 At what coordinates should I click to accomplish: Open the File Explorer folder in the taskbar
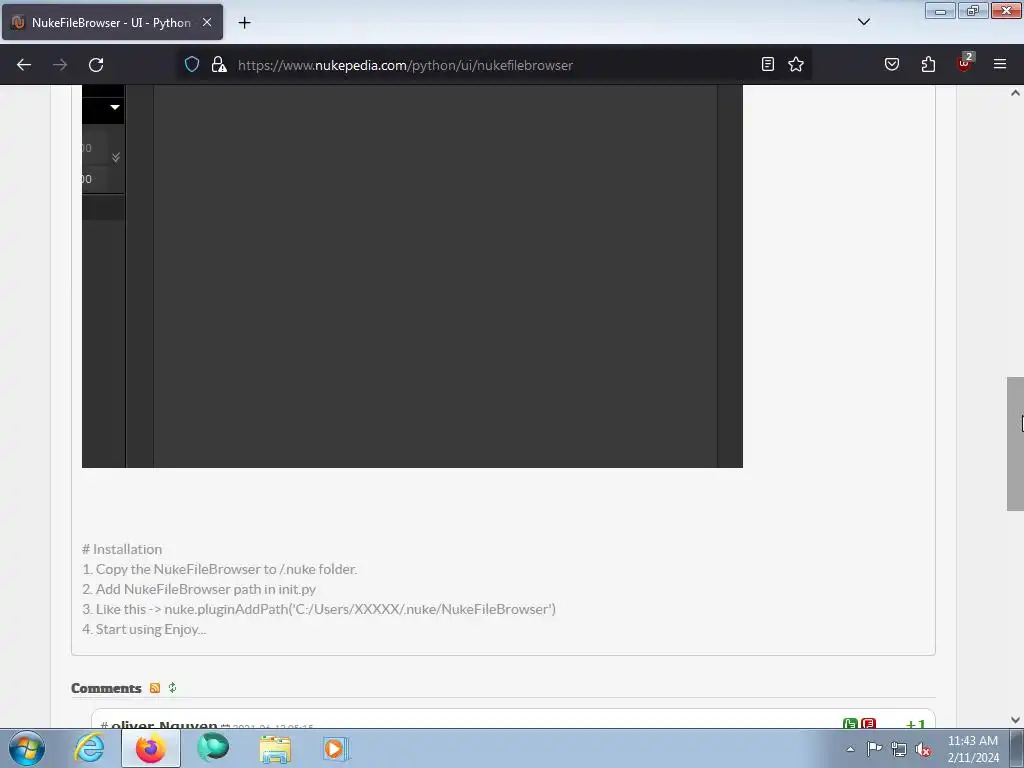[x=275, y=748]
